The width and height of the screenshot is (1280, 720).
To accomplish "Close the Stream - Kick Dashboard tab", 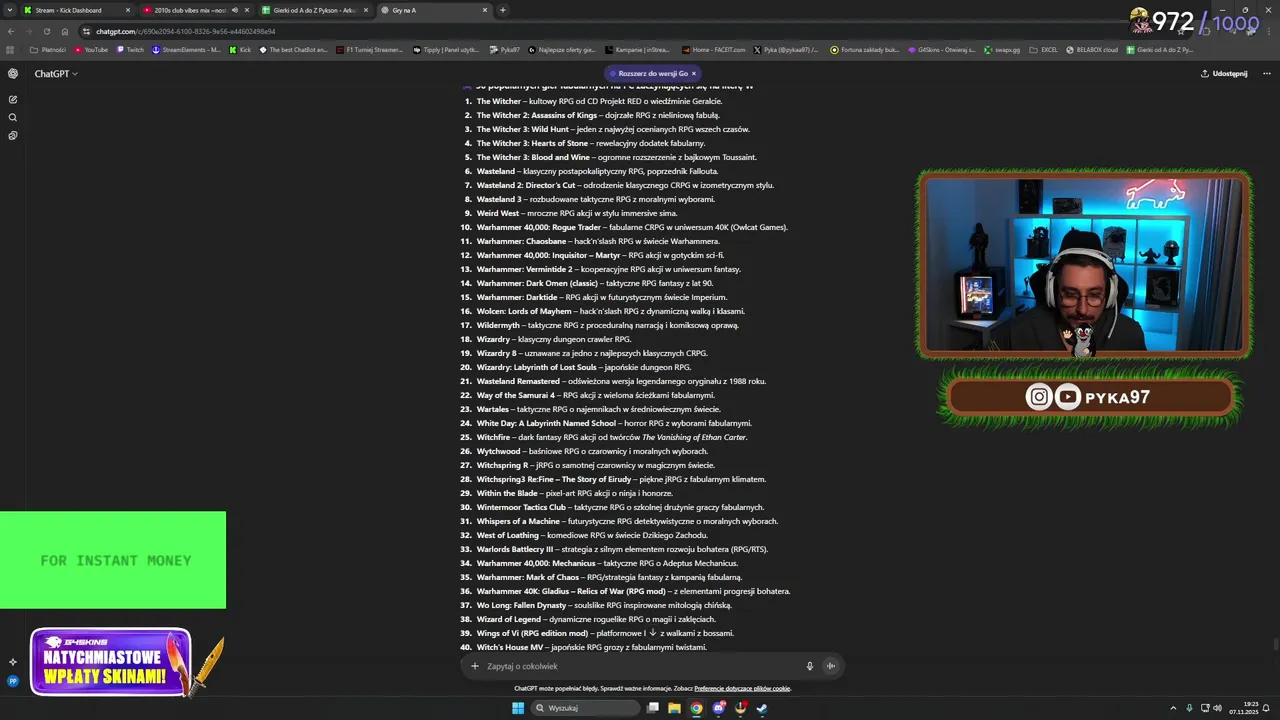I will coord(127,10).
